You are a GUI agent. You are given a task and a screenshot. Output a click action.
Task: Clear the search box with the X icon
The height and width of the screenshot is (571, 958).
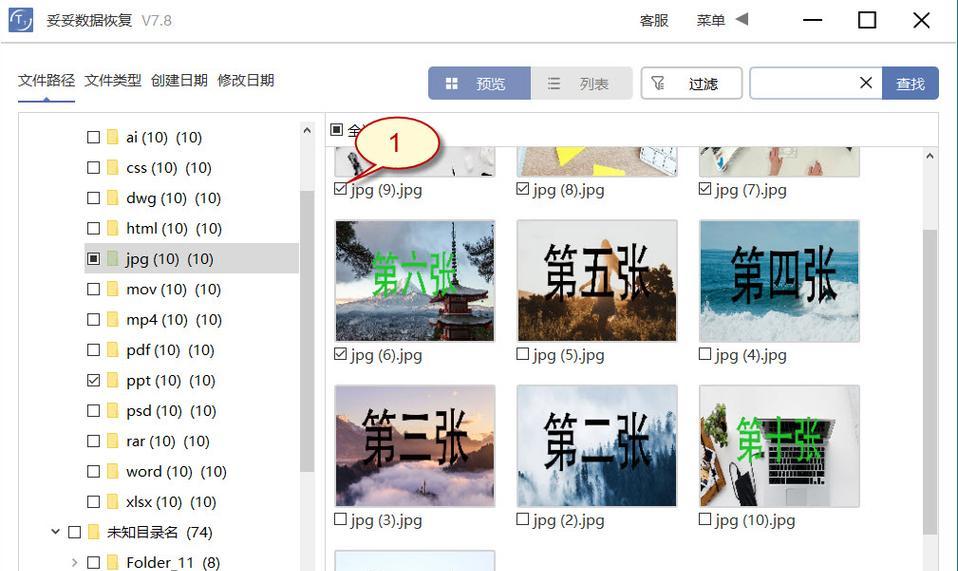866,82
